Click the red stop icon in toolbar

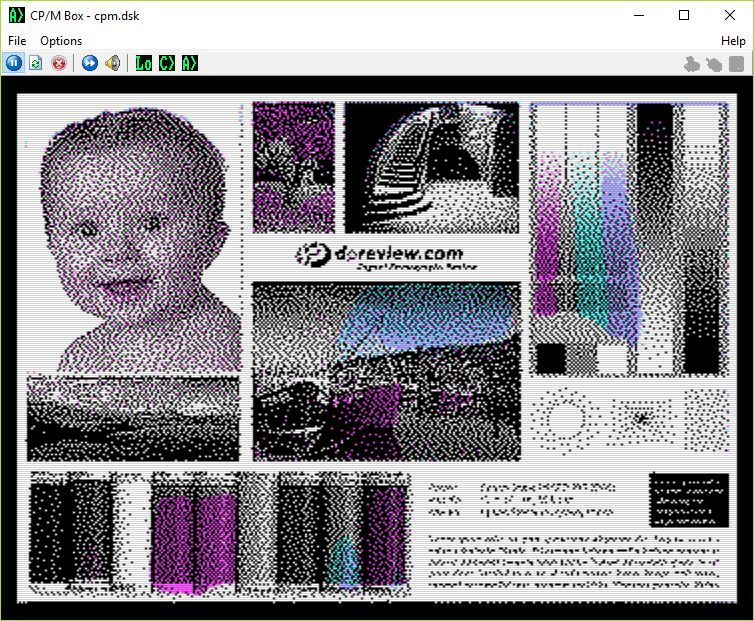(59, 63)
